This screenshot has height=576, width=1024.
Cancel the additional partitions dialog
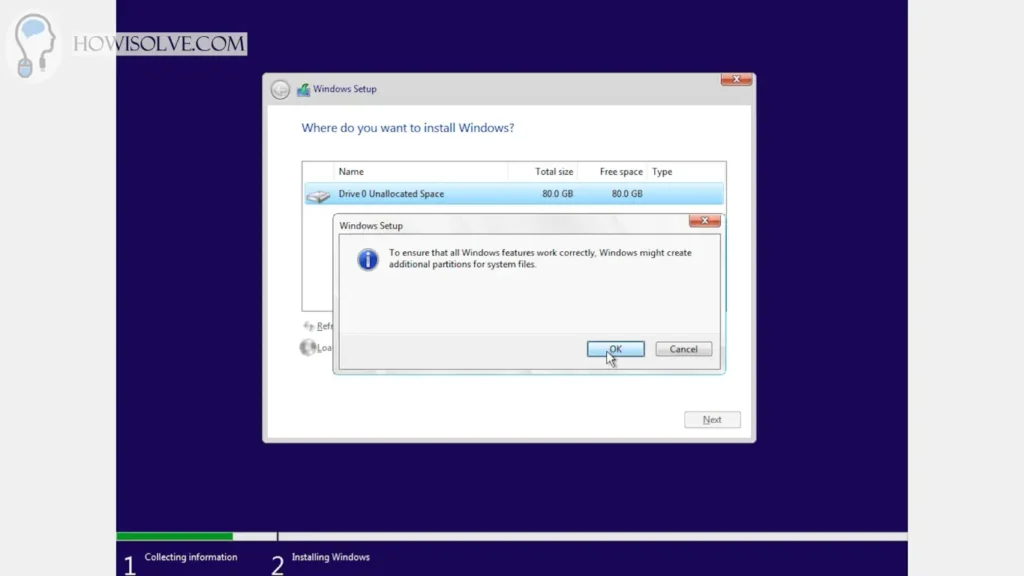(x=683, y=349)
